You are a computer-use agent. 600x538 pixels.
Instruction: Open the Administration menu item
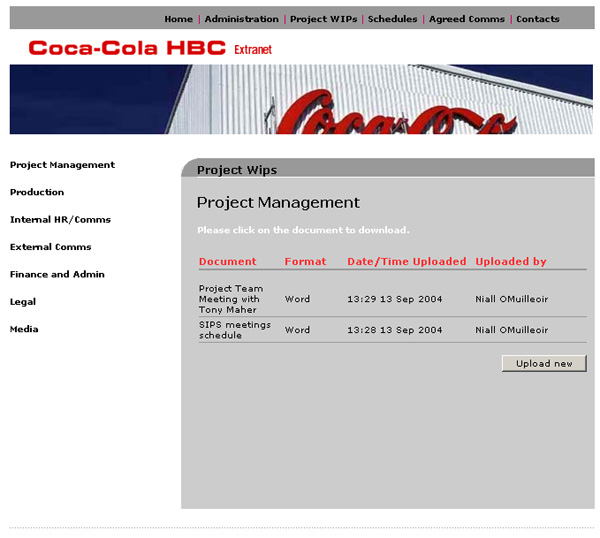pyautogui.click(x=241, y=19)
